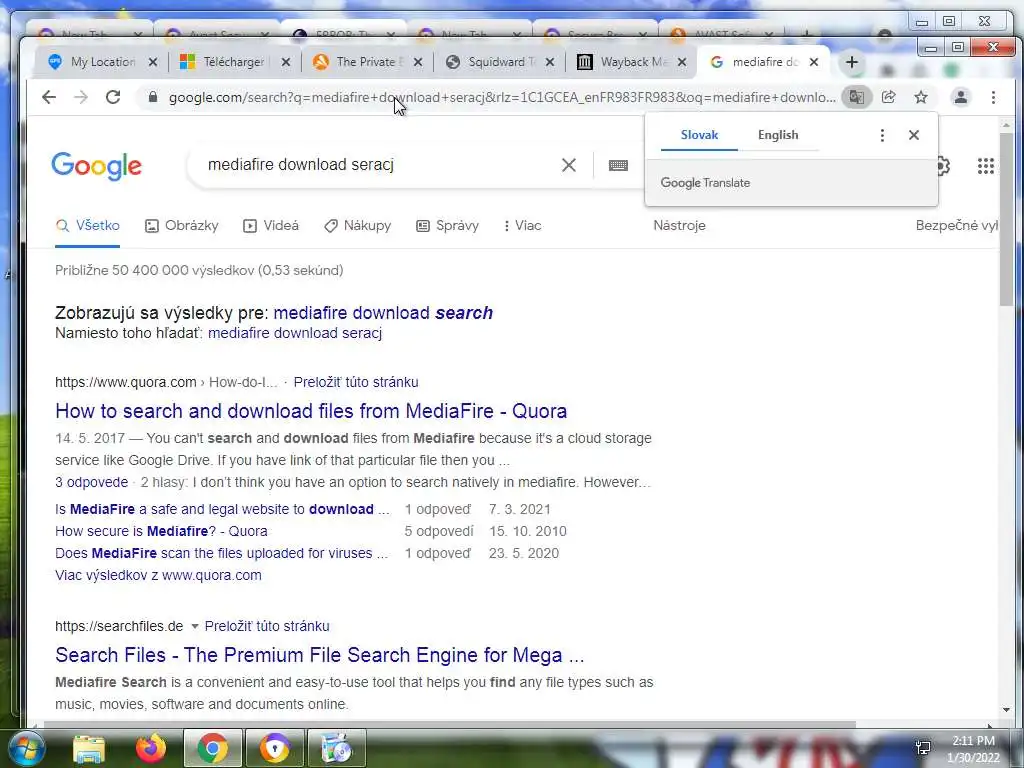Go back to previous page in Chrome
This screenshot has height=768, width=1024.
coord(49,97)
